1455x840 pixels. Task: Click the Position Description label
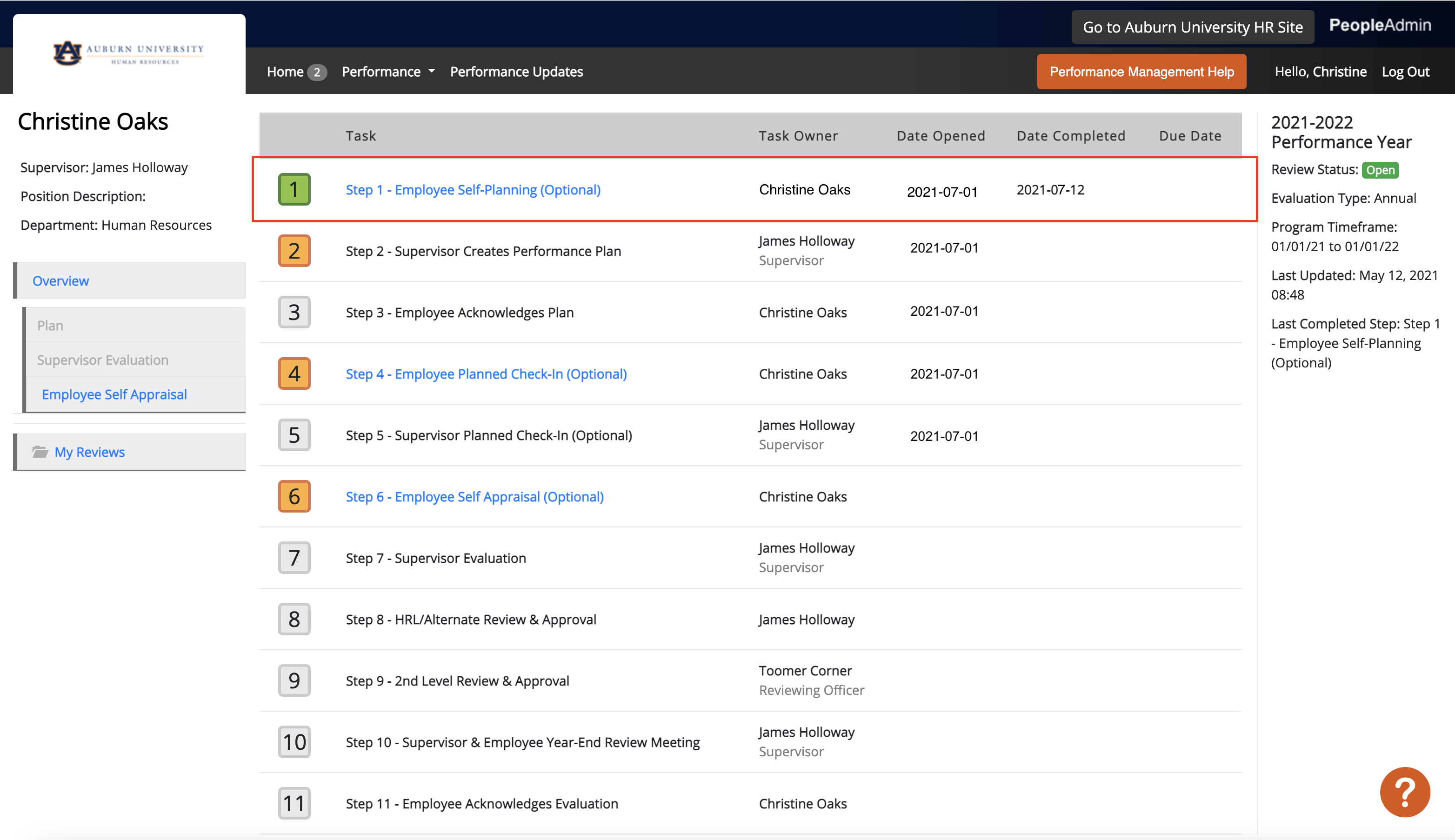pyautogui.click(x=83, y=196)
